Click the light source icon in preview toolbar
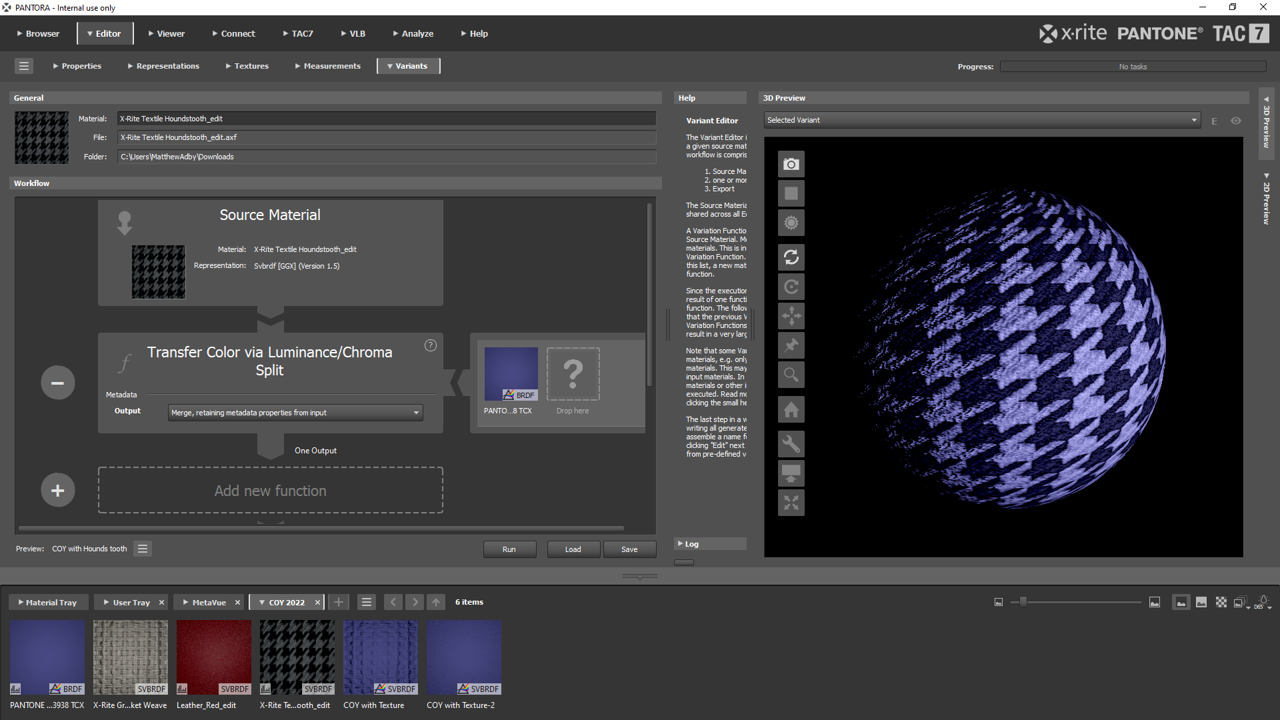This screenshot has height=720, width=1280. (791, 223)
